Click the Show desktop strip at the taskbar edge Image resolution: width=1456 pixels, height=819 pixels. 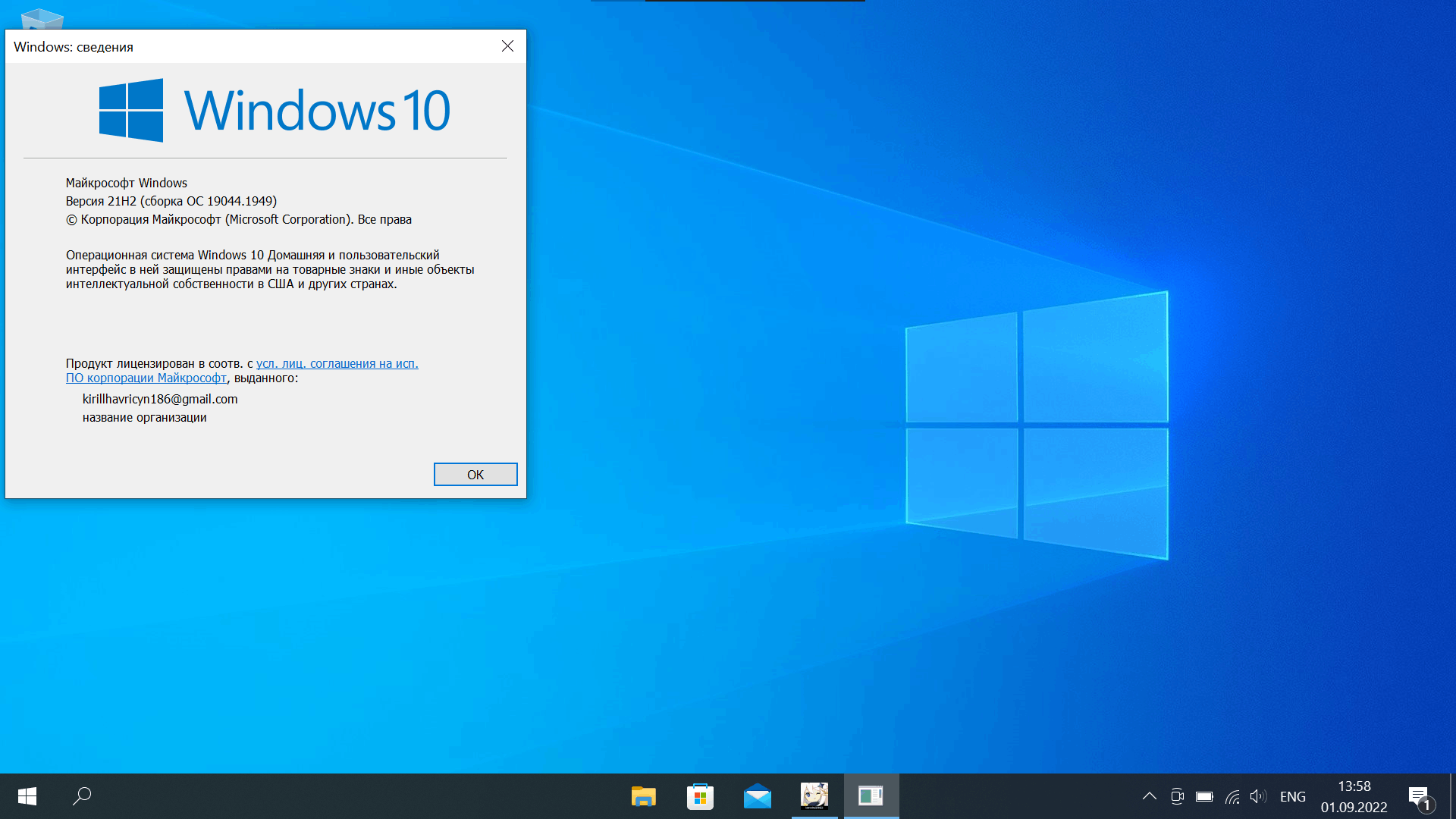click(x=1452, y=796)
